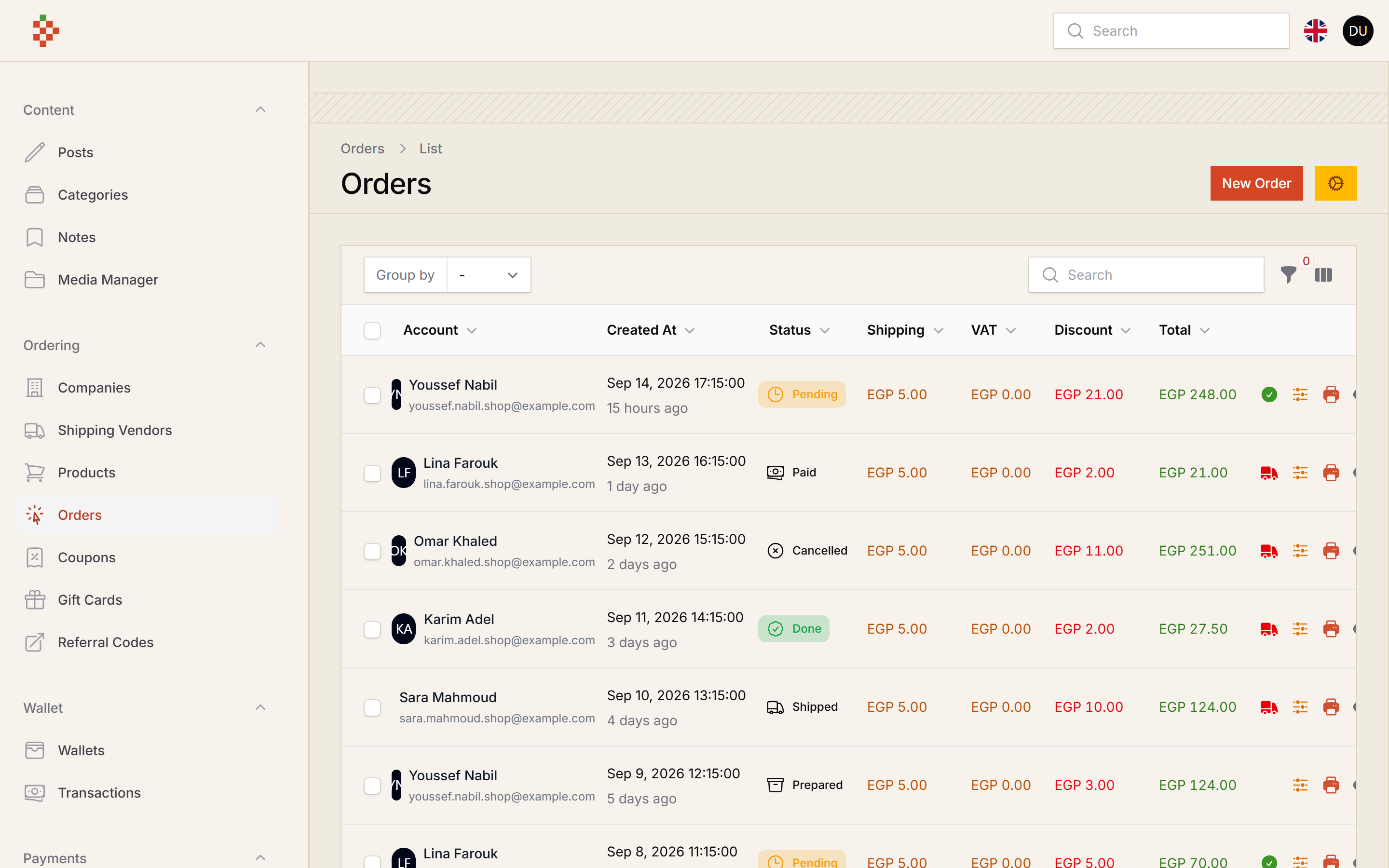Select Sara Mahmoud's order checkbox
Screen dimensions: 1389x868
click(x=372, y=707)
